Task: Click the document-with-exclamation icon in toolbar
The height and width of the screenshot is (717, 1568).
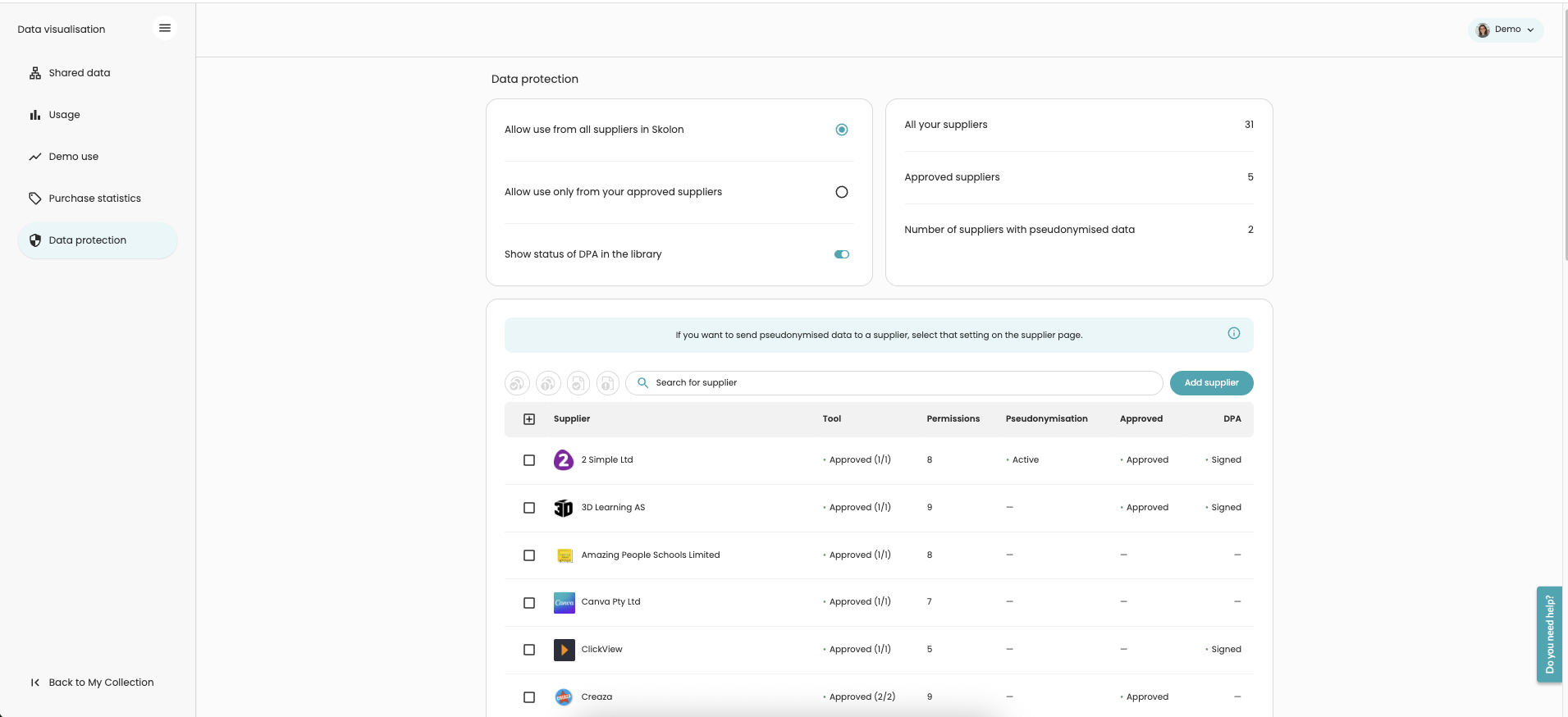Action: (607, 383)
